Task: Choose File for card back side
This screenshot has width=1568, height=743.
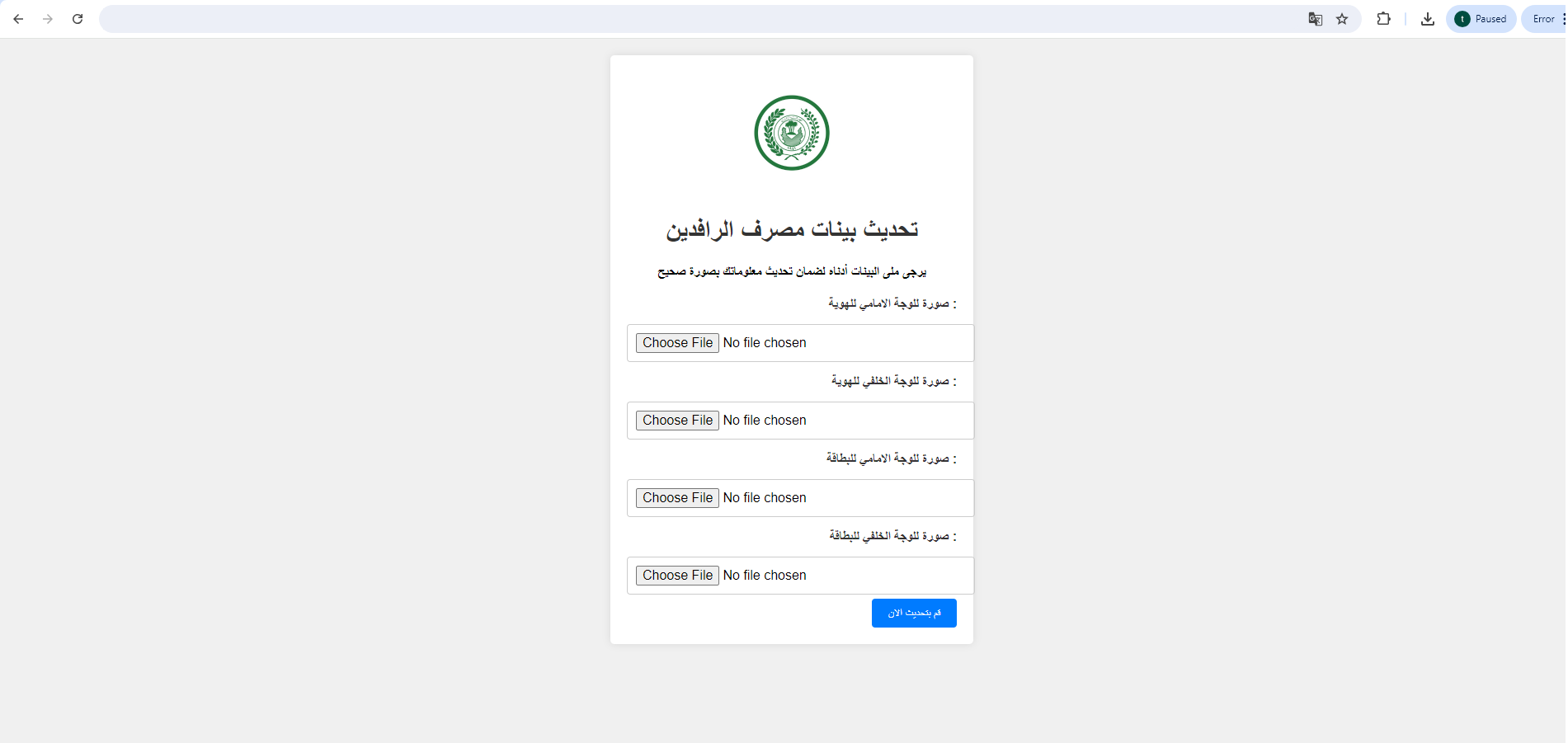Action: [677, 576]
